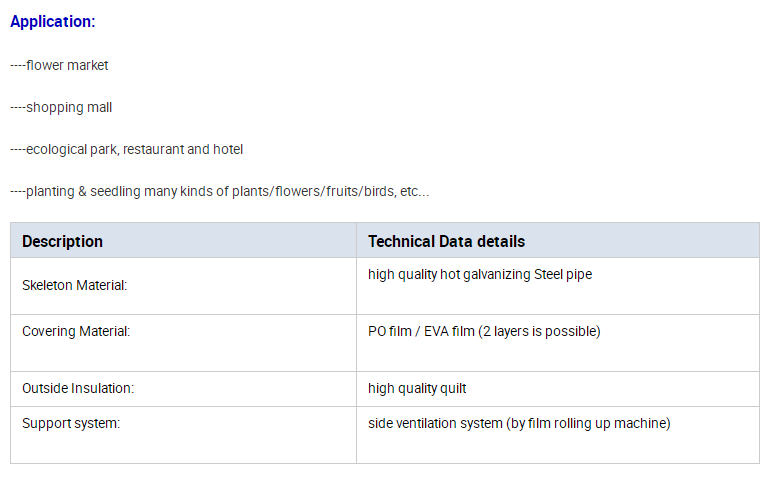This screenshot has width=779, height=483.
Task: Click side ventilation system description
Action: click(x=519, y=423)
